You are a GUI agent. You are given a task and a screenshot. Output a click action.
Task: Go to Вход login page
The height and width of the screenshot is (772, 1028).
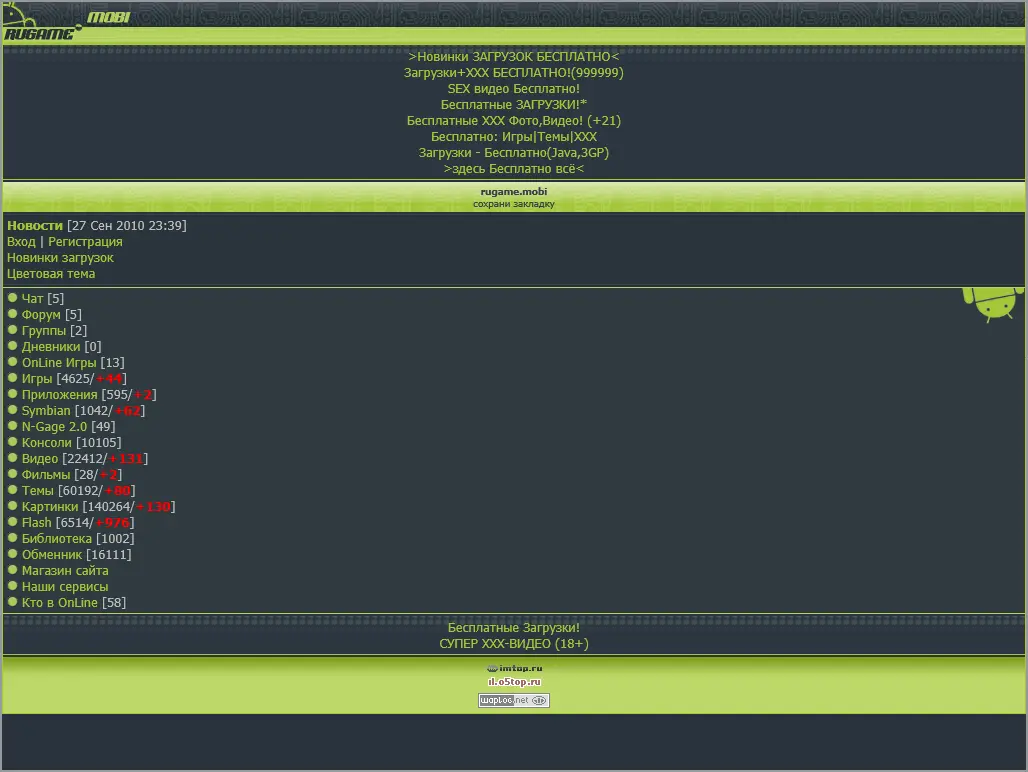pyautogui.click(x=21, y=242)
